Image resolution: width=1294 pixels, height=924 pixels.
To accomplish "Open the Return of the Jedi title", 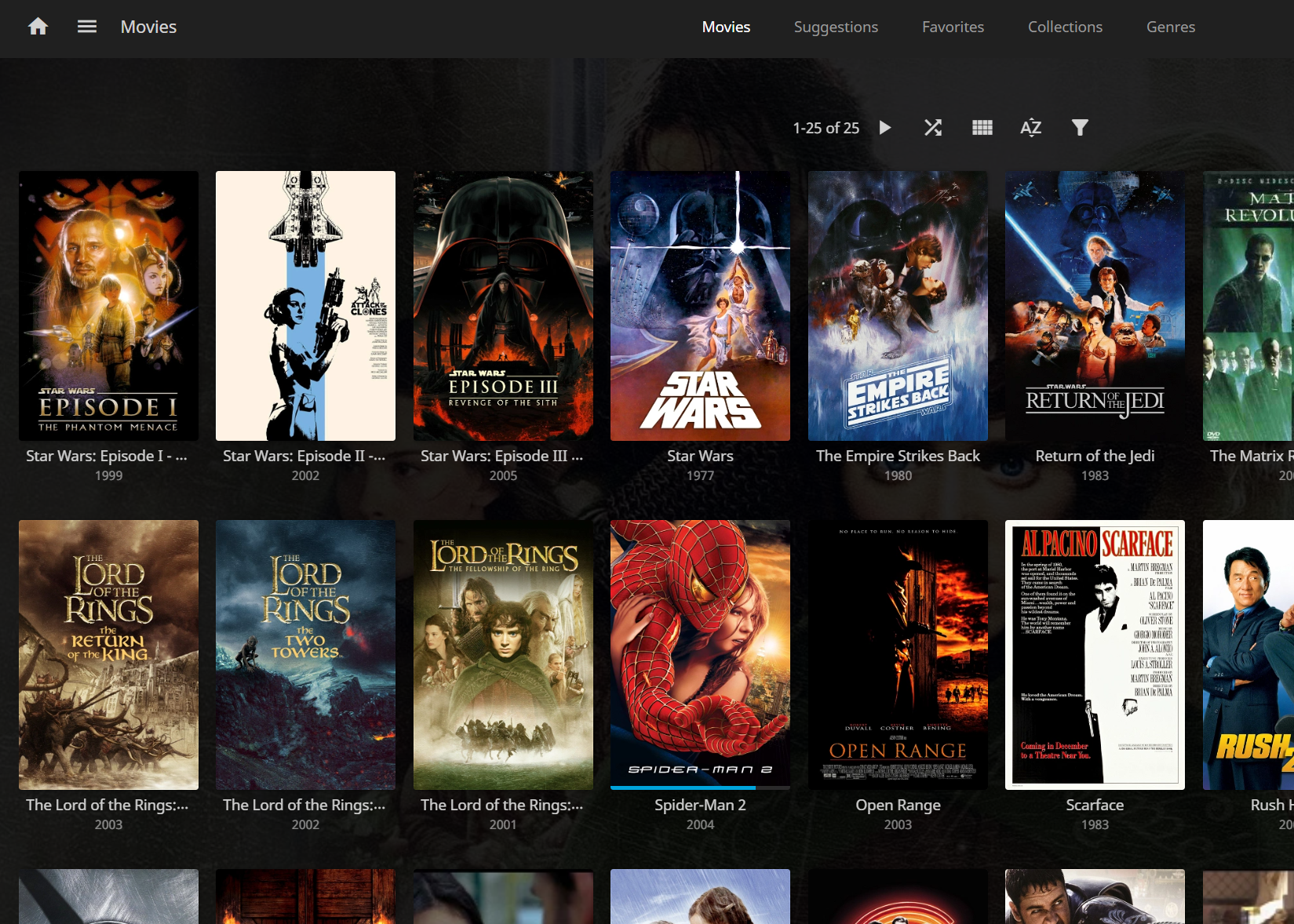I will pos(1095,456).
